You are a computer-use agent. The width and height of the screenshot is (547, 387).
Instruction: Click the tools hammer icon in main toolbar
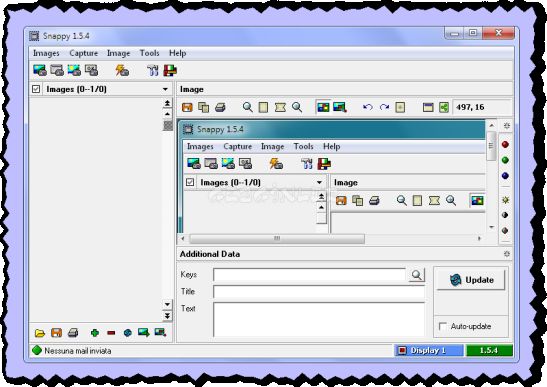click(x=152, y=70)
